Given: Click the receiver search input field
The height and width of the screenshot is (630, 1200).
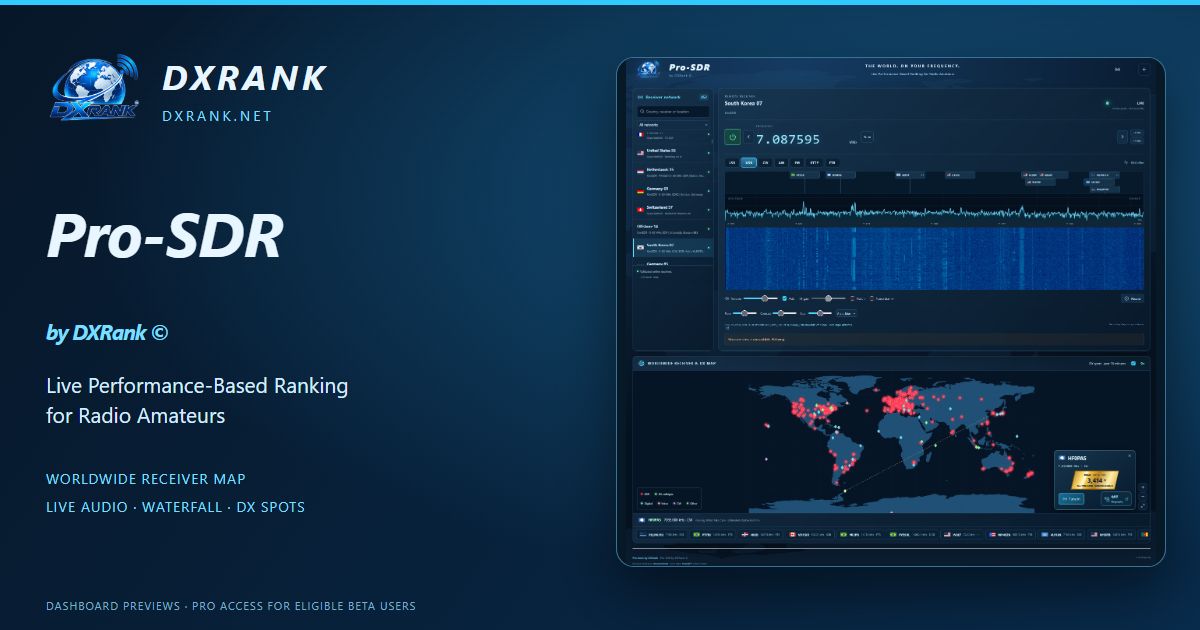Looking at the screenshot, I should (673, 111).
